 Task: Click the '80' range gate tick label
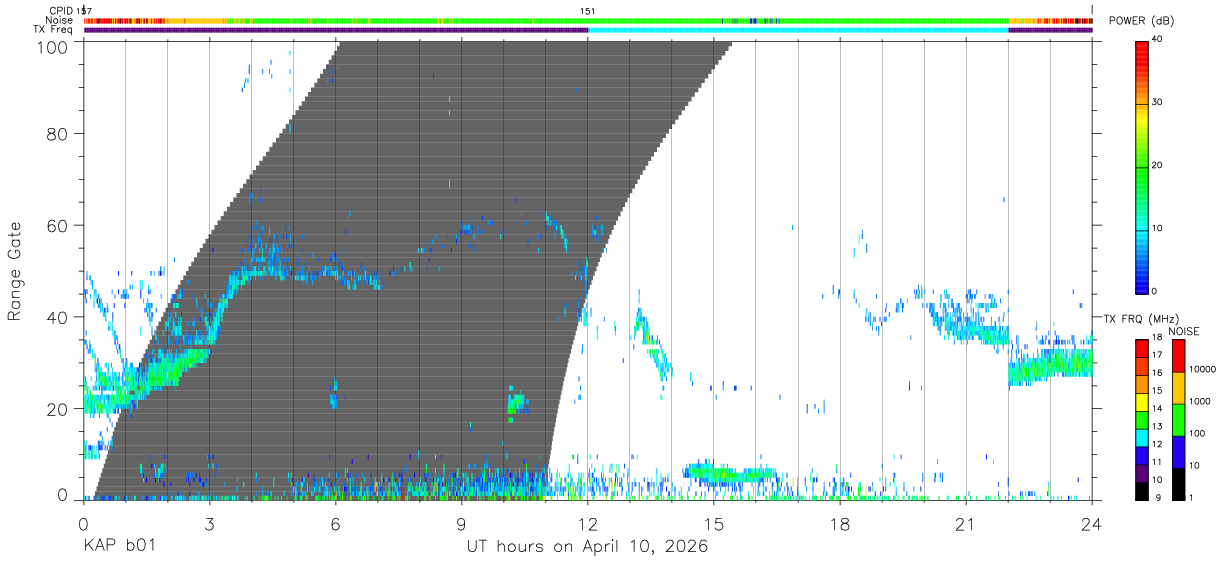tap(59, 133)
